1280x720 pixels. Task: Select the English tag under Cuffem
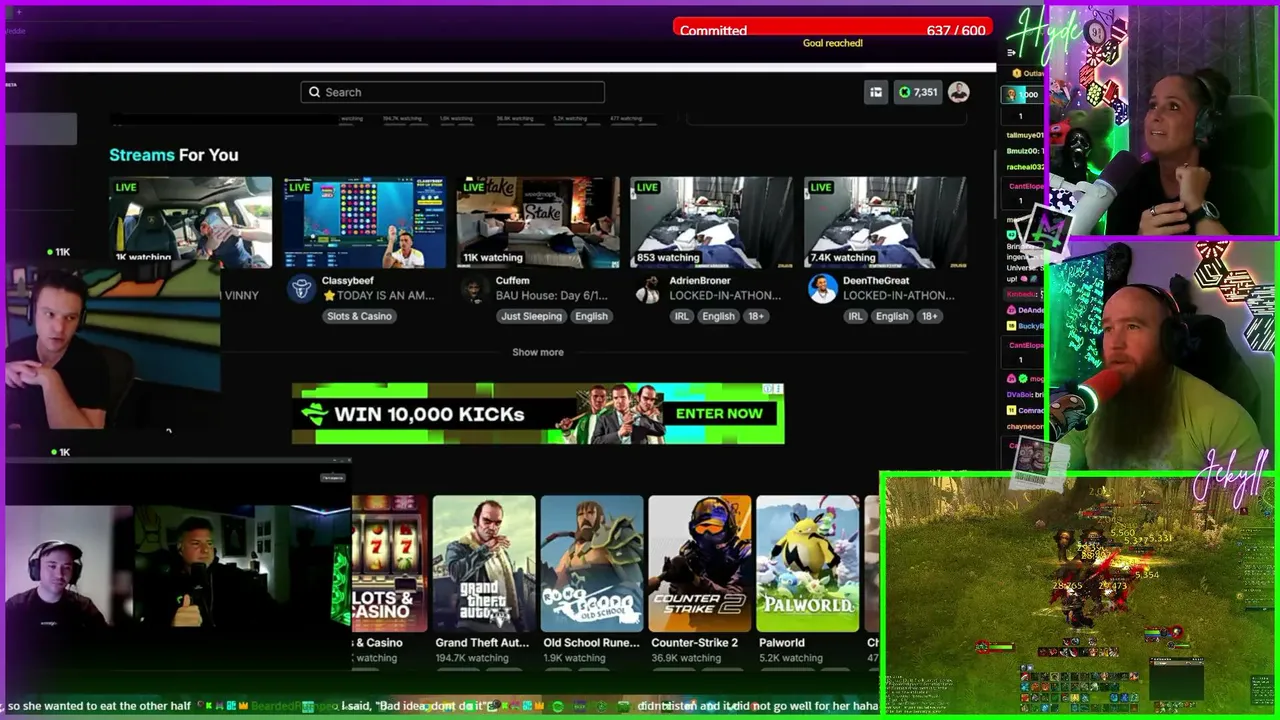click(x=591, y=316)
